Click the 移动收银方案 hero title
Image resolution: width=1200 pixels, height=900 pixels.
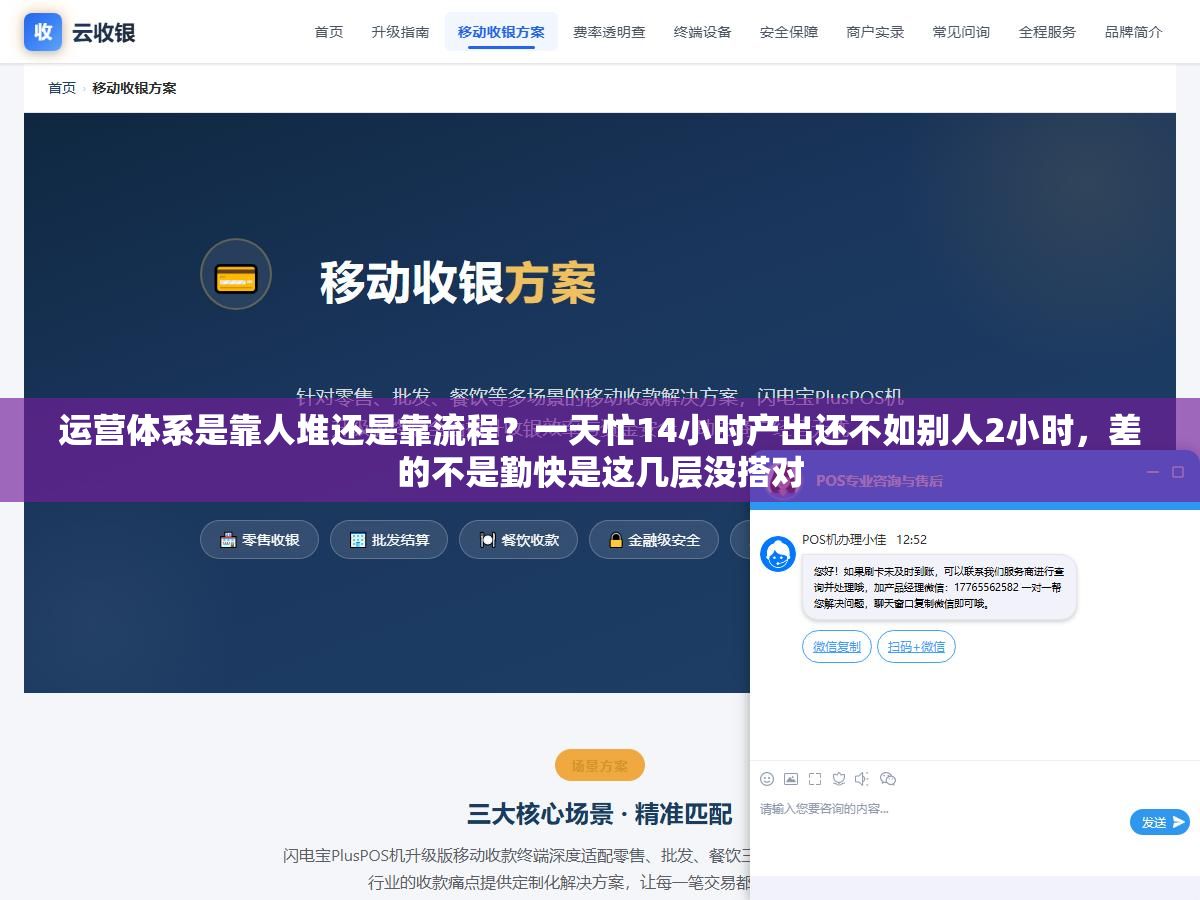(x=458, y=283)
